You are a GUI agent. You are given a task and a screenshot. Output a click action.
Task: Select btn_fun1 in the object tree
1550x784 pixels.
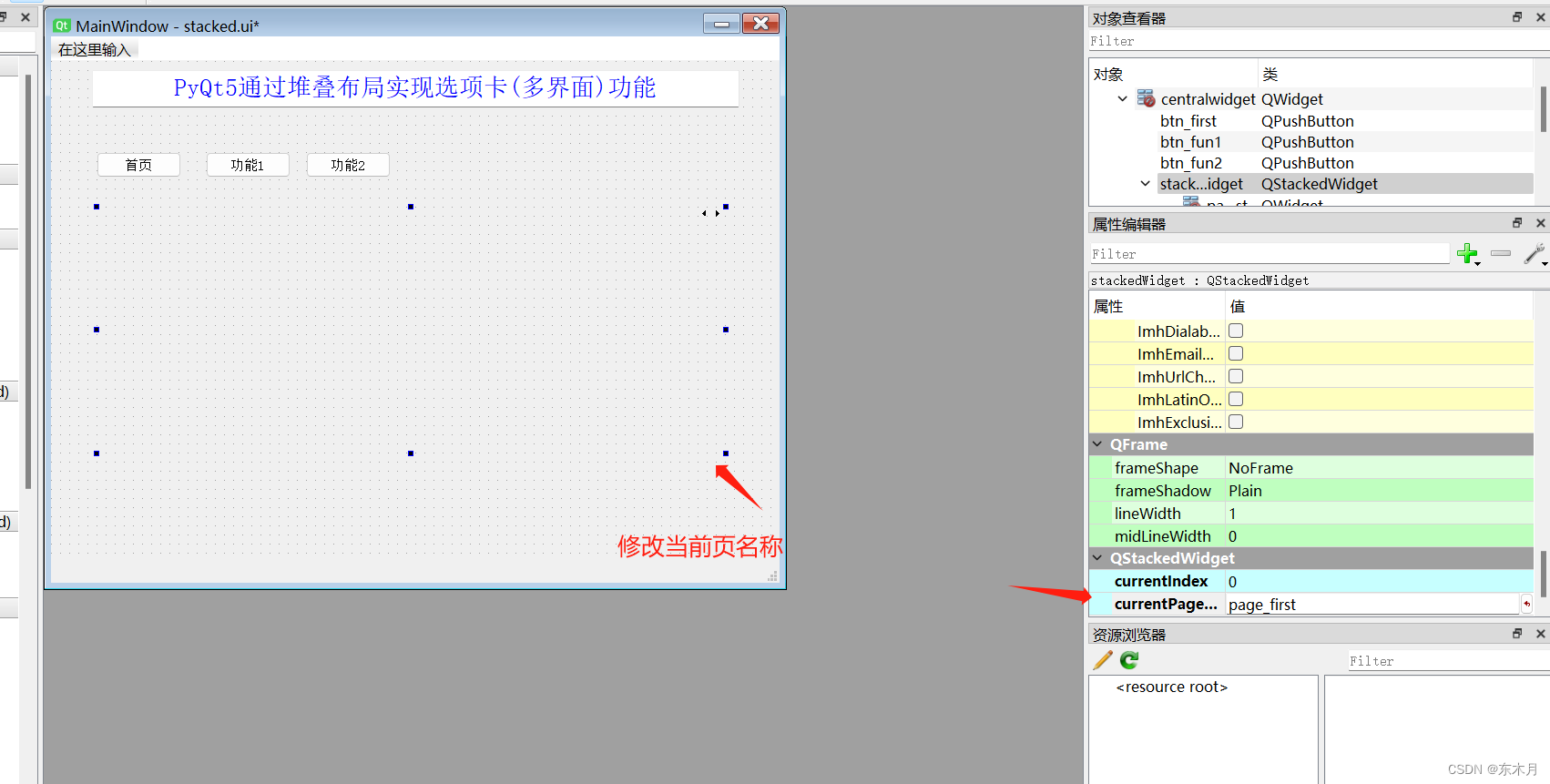pos(1191,142)
